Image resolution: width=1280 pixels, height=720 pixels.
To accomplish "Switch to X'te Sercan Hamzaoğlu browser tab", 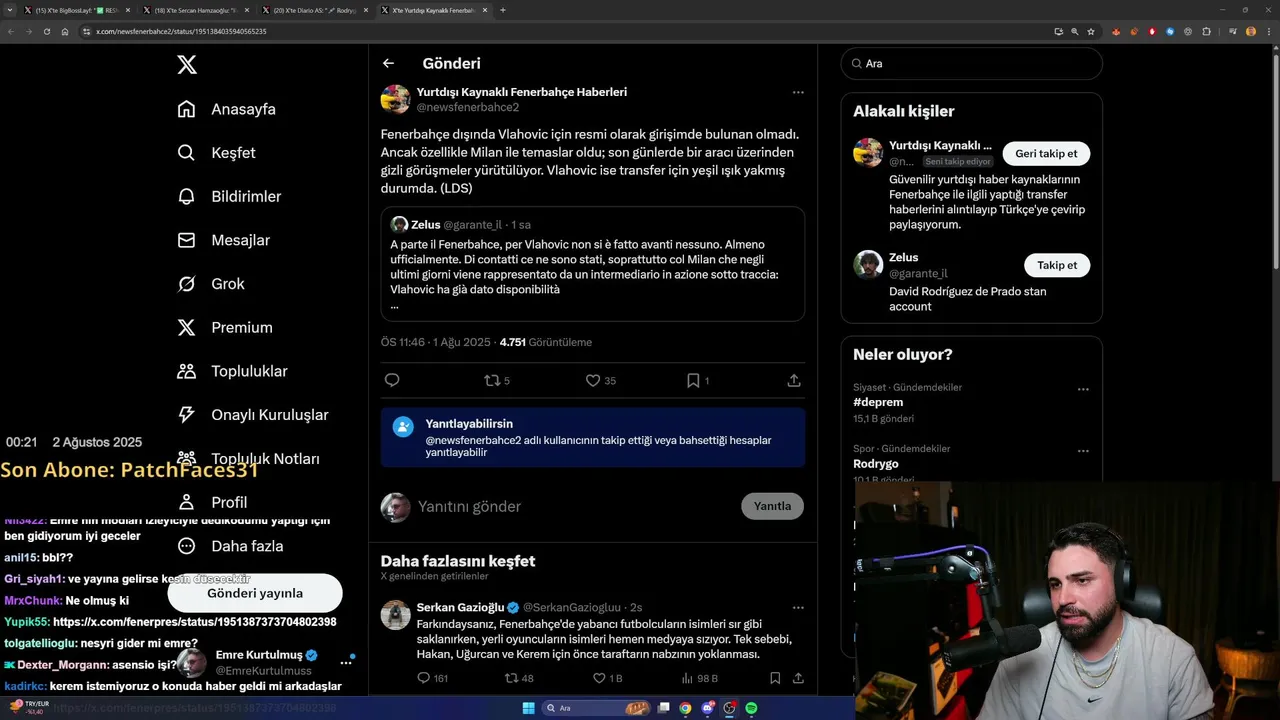I will (196, 10).
